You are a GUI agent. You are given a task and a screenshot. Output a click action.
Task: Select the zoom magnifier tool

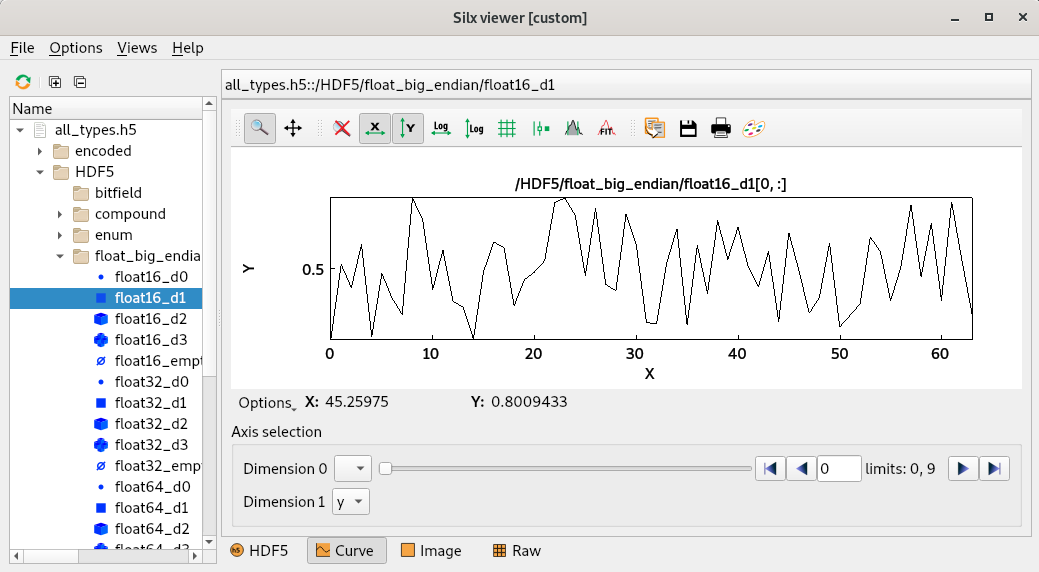pyautogui.click(x=260, y=128)
